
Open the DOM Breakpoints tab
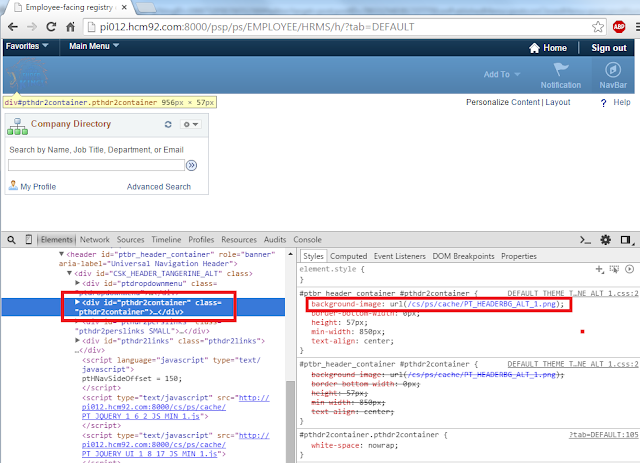click(x=463, y=256)
